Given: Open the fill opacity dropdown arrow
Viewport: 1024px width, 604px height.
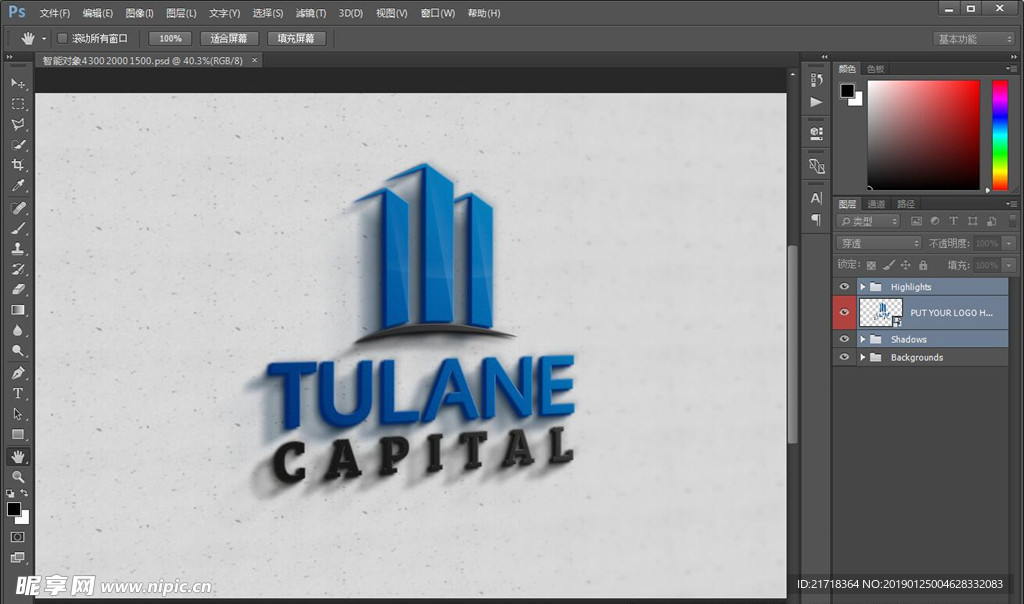Looking at the screenshot, I should pos(1009,265).
